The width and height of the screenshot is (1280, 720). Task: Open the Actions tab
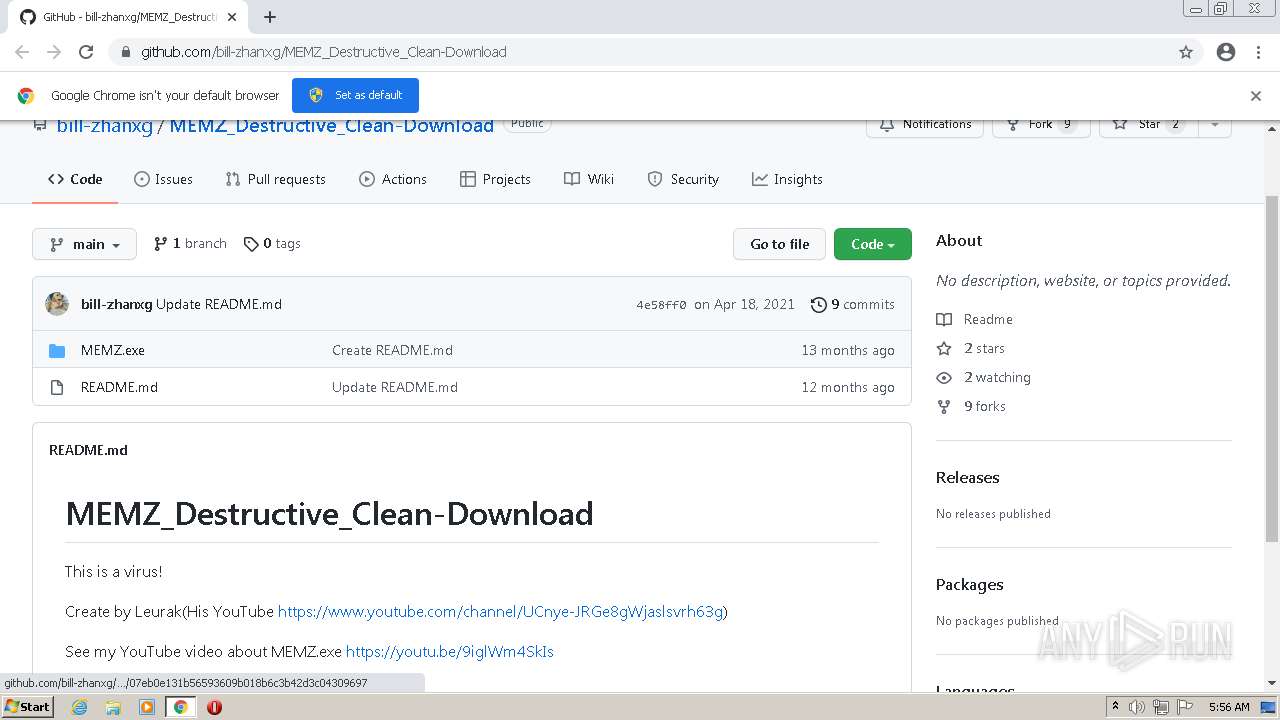392,179
